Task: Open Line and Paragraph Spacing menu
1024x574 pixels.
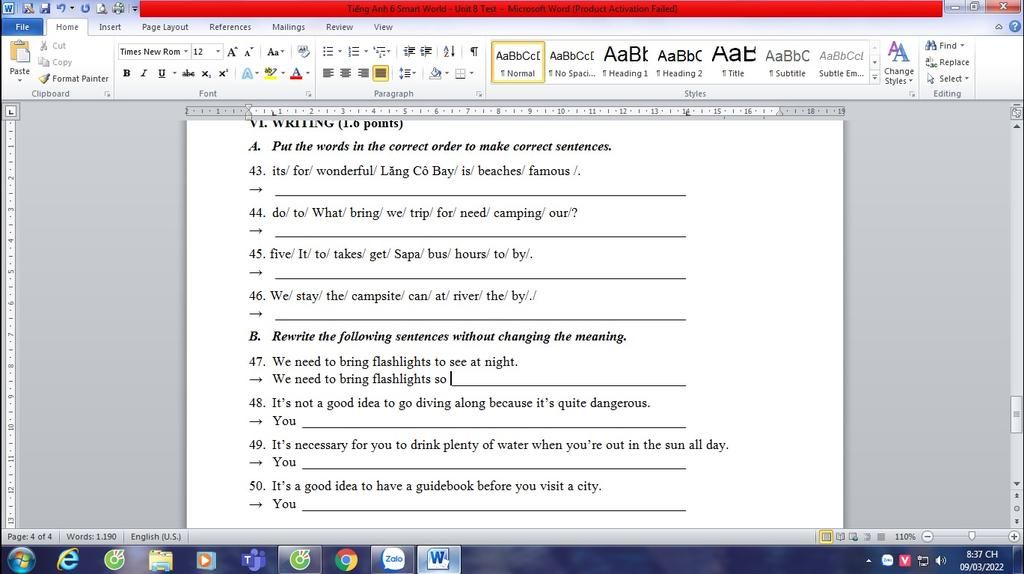Action: [408, 73]
